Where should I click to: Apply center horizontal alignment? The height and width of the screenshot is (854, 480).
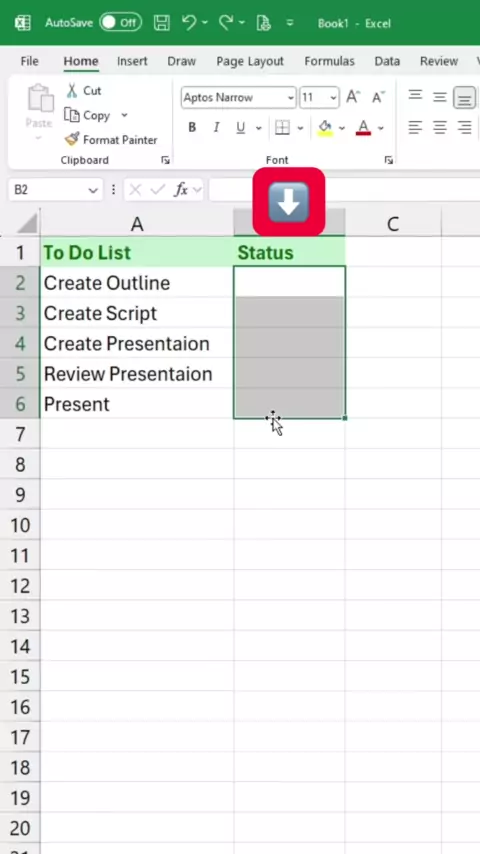coord(440,128)
